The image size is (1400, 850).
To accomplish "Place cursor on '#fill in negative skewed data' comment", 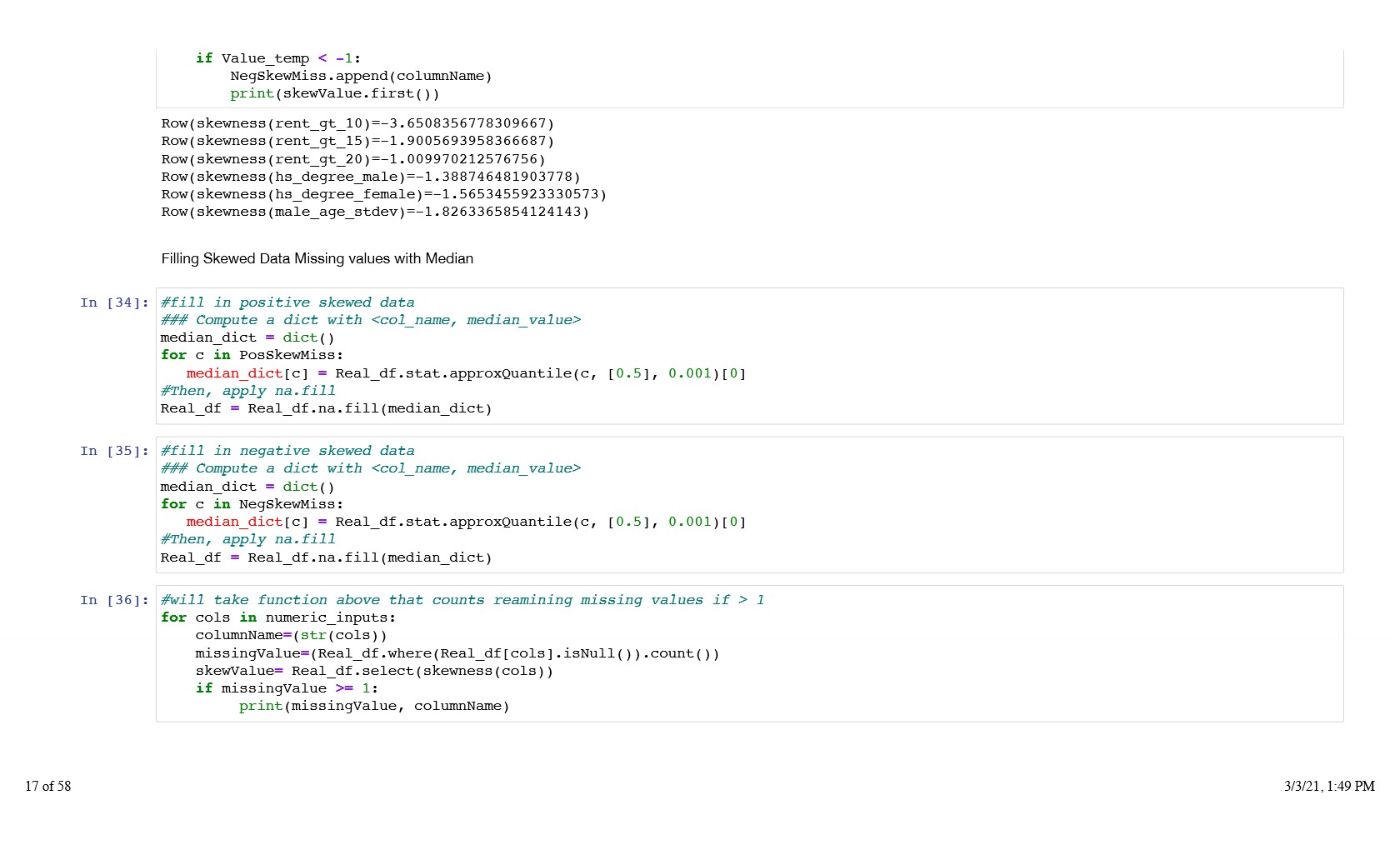I will pyautogui.click(x=287, y=451).
